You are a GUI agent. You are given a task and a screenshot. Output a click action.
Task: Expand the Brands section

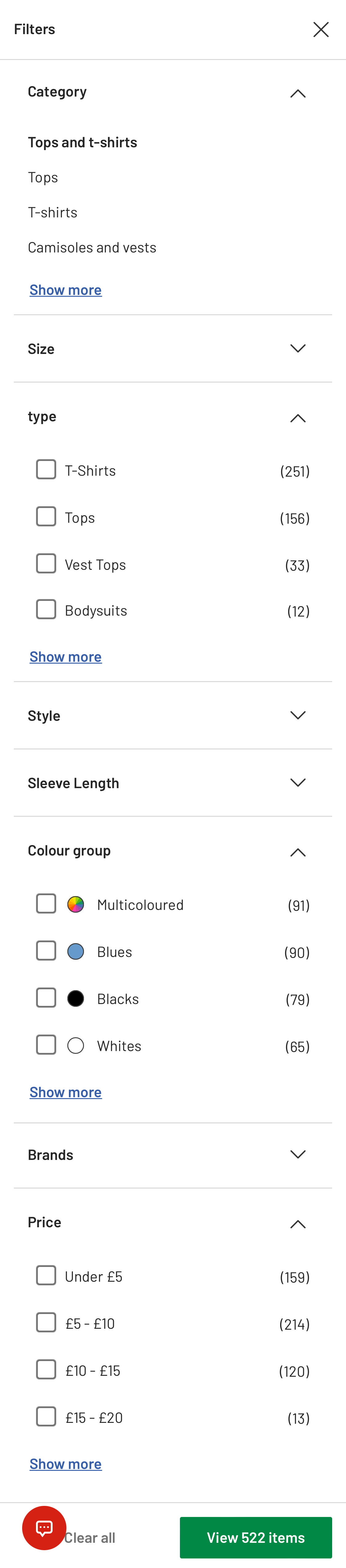point(298,1154)
